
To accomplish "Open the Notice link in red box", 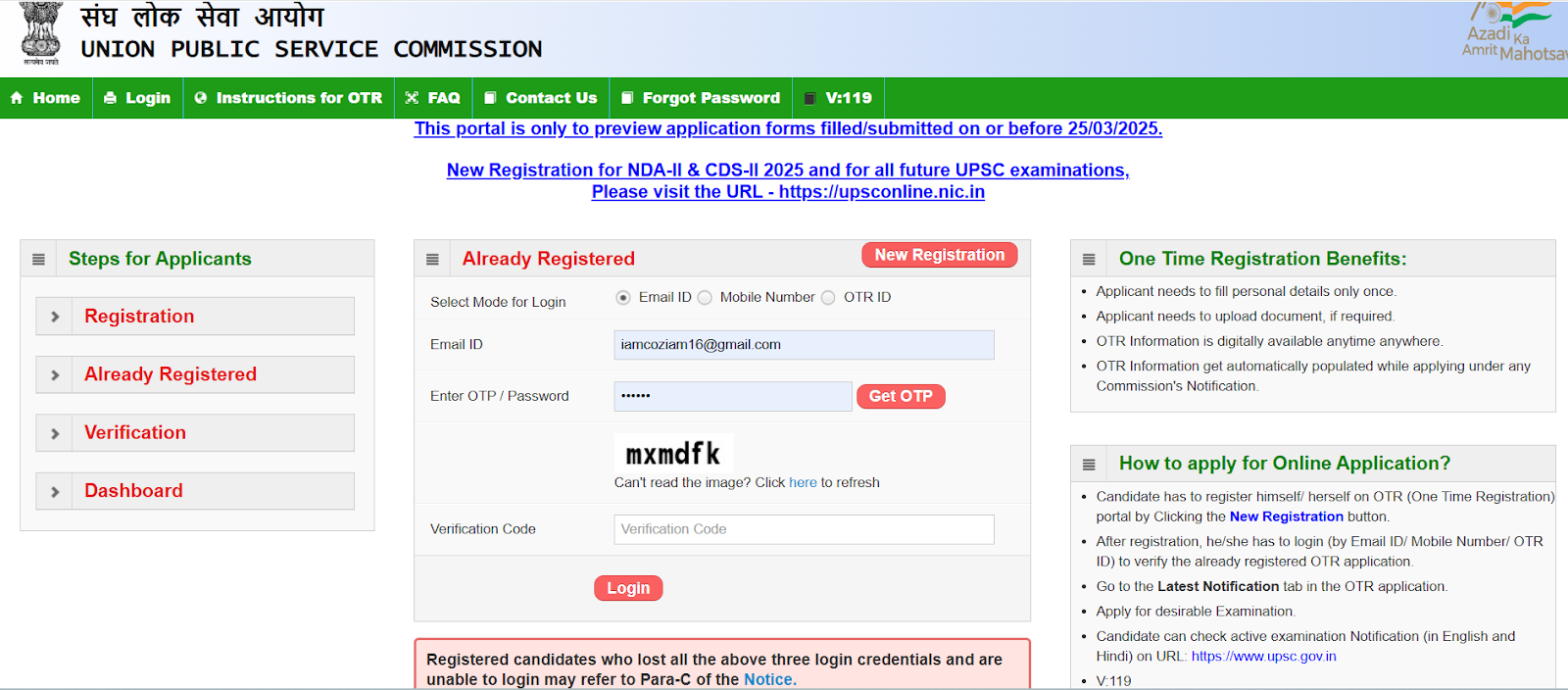I will click(770, 679).
